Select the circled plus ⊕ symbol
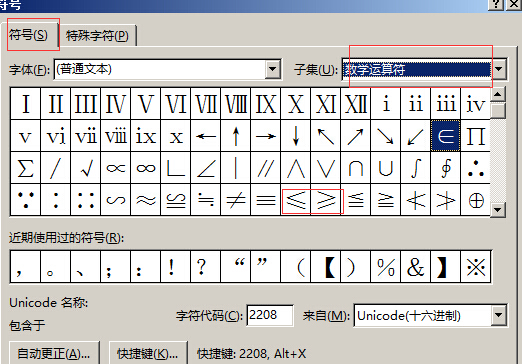522x364 pixels. coord(476,200)
